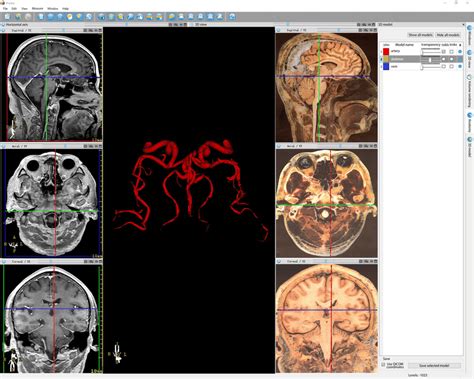474x379 pixels.
Task: Toggle the solid checkbox in the artery row
Action: 444,52
